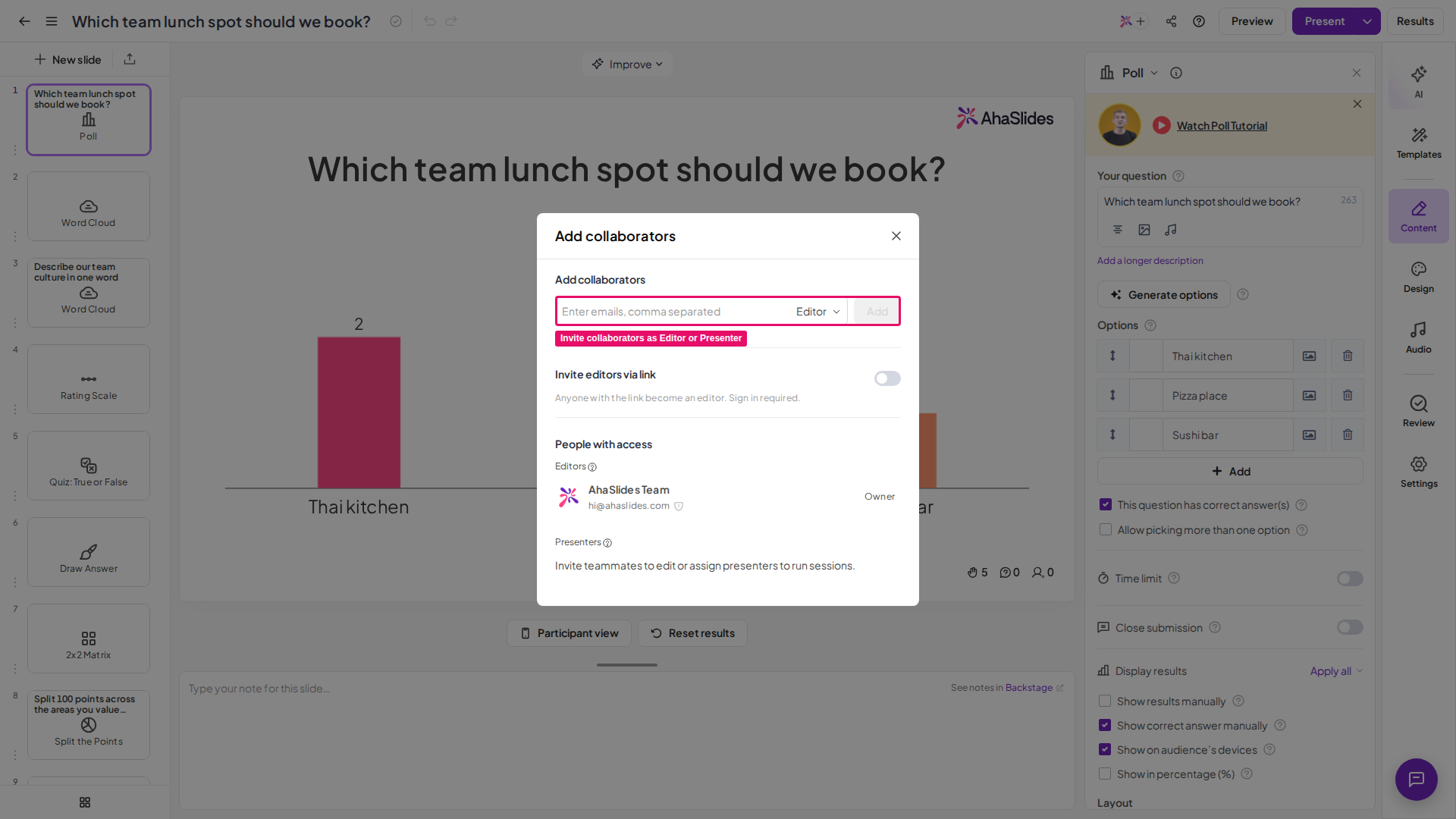Select the Word Cloud slide 2 thumbnail
Screen dimensions: 1456x819
[x=89, y=206]
